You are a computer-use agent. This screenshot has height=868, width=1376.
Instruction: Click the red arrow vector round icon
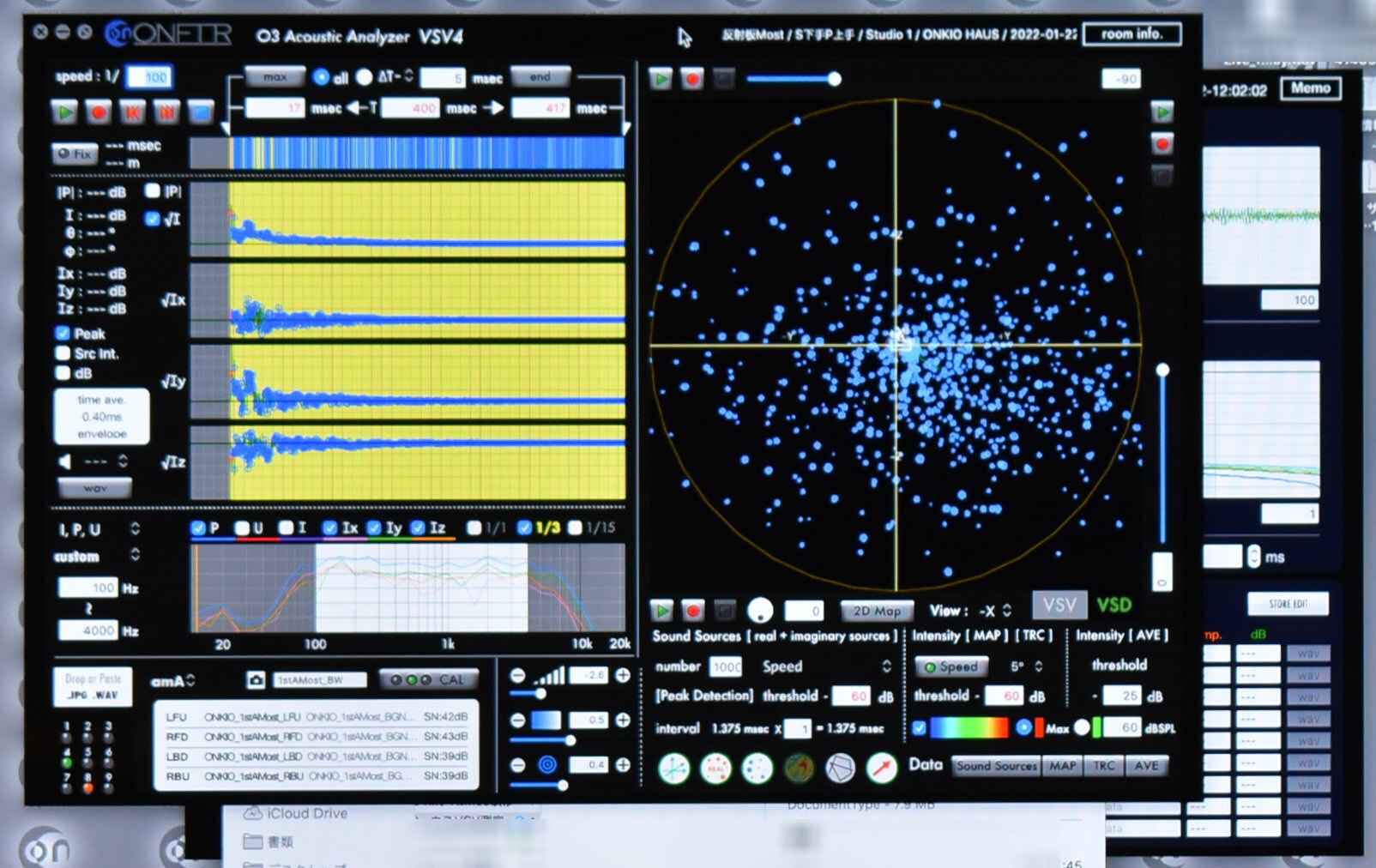881,769
